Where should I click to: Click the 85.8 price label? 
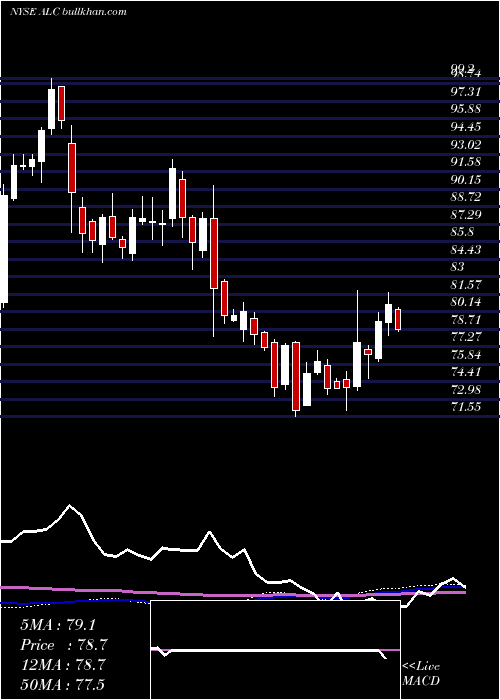click(x=462, y=232)
